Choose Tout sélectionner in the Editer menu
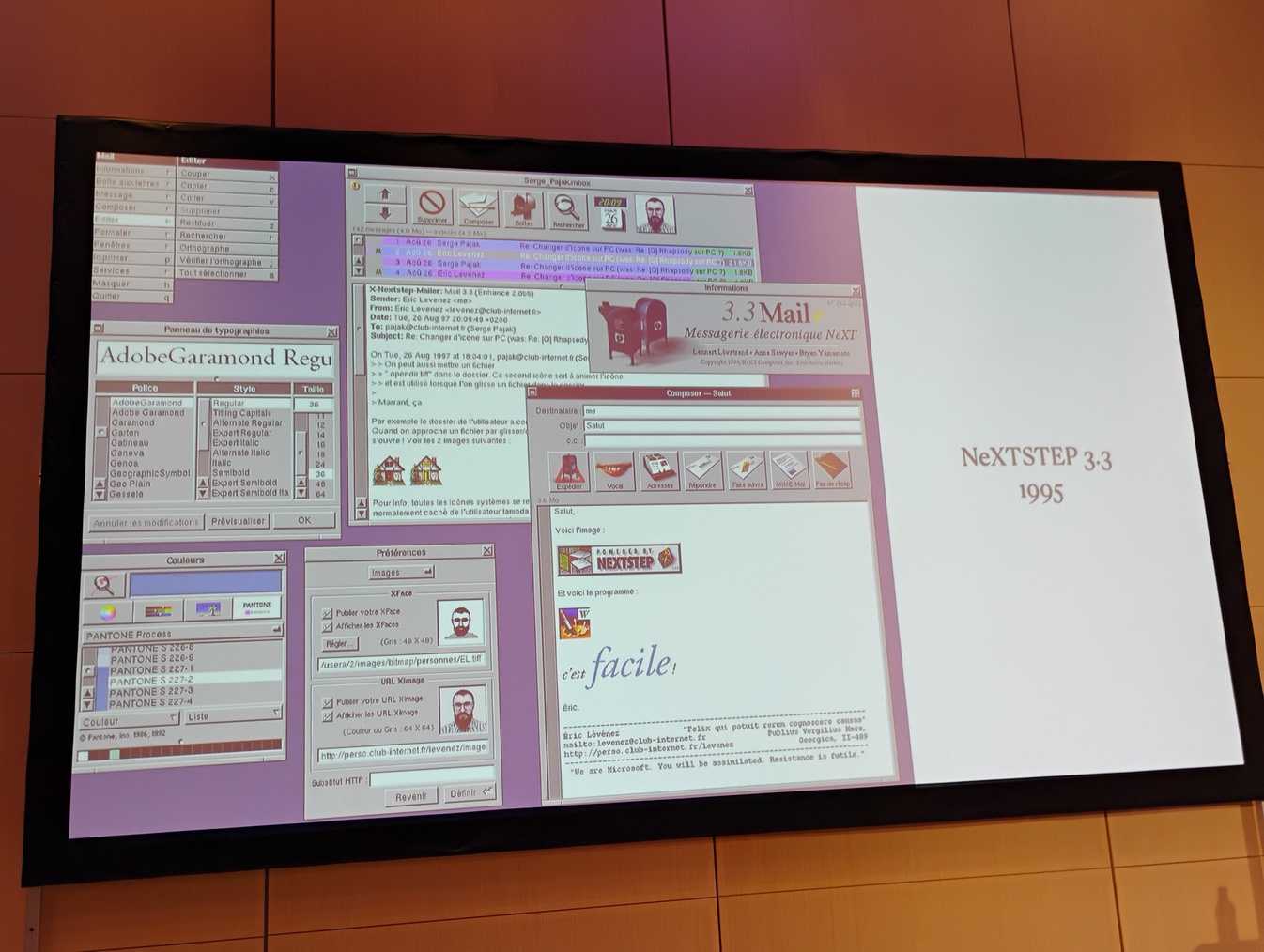The height and width of the screenshot is (952, 1264). tap(228, 273)
